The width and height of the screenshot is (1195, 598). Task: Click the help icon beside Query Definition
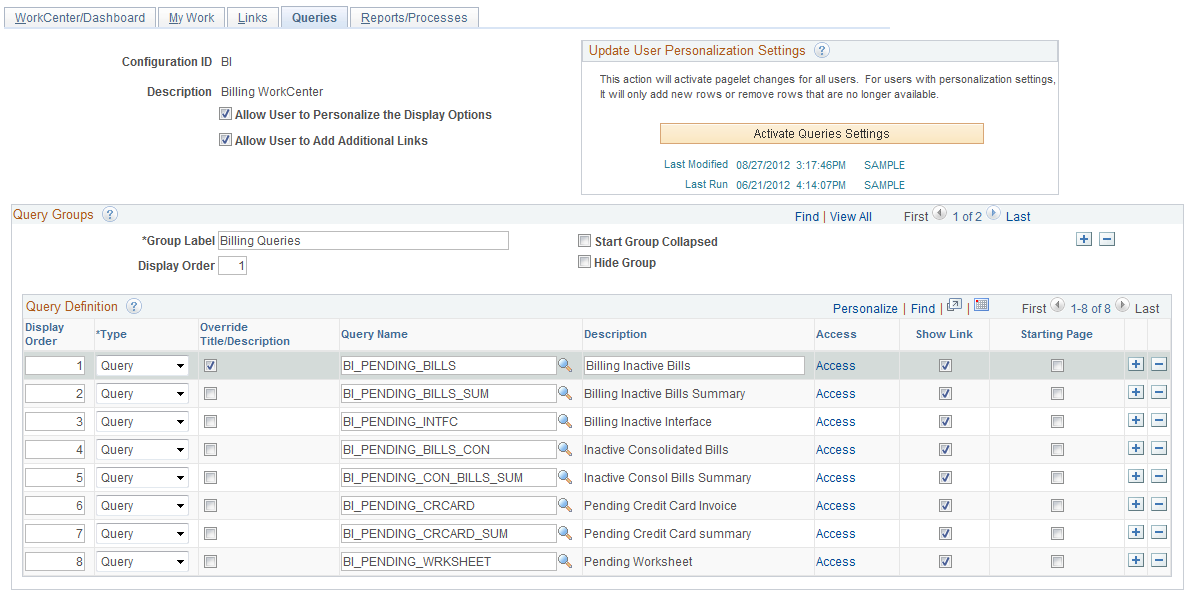pyautogui.click(x=133, y=306)
